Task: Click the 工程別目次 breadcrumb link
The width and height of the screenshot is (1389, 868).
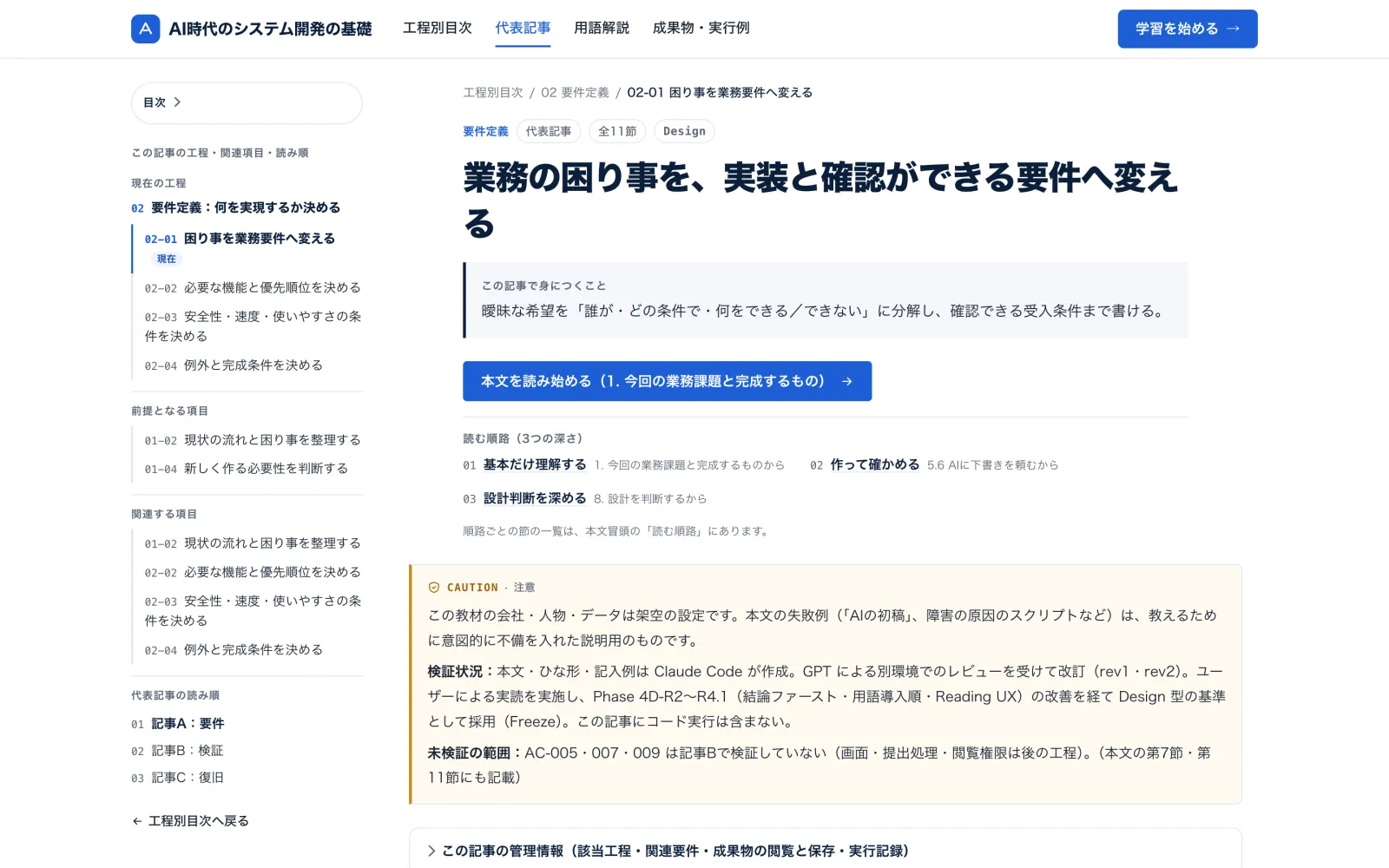Action: [x=493, y=93]
